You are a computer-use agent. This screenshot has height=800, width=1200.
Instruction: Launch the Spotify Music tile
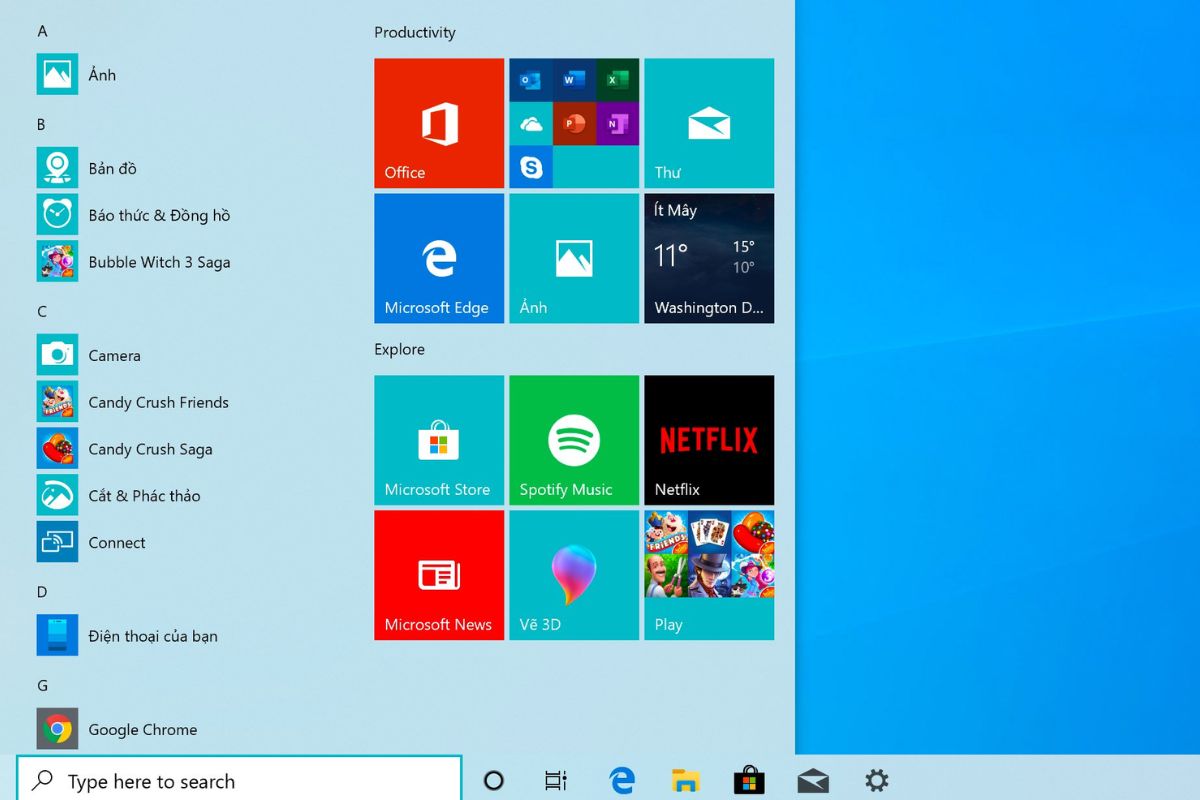click(x=574, y=440)
